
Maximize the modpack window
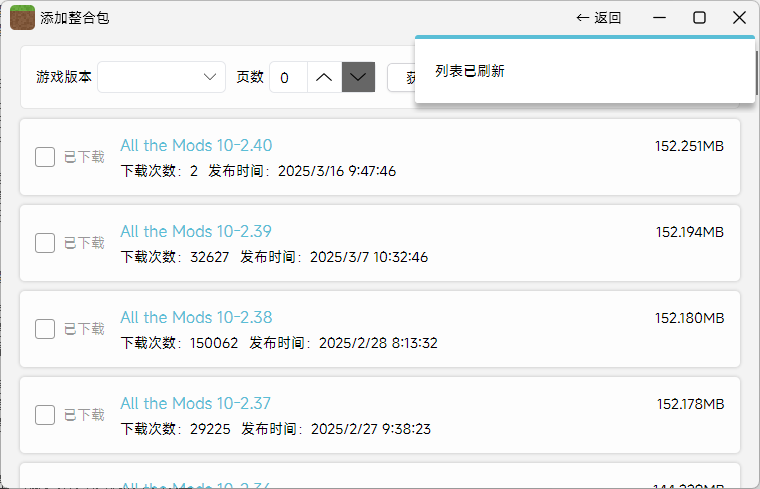pyautogui.click(x=700, y=17)
